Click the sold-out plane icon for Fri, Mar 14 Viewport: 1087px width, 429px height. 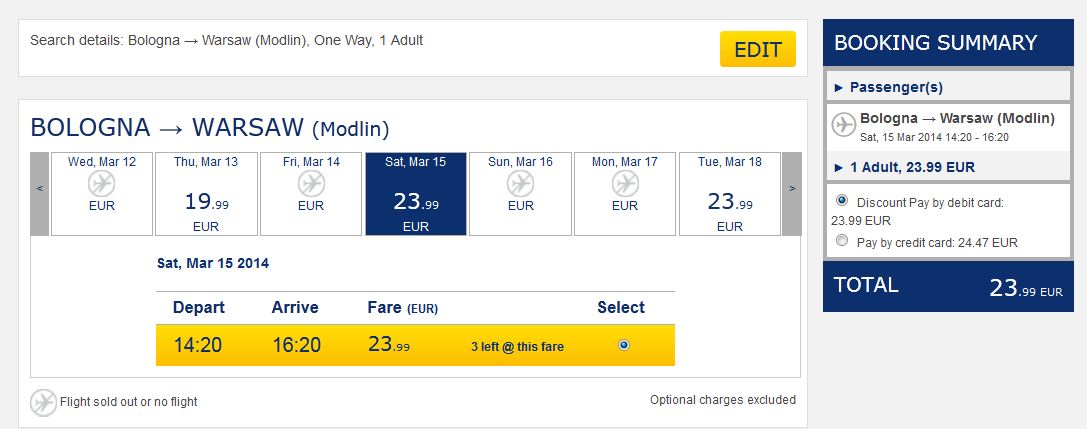(311, 184)
